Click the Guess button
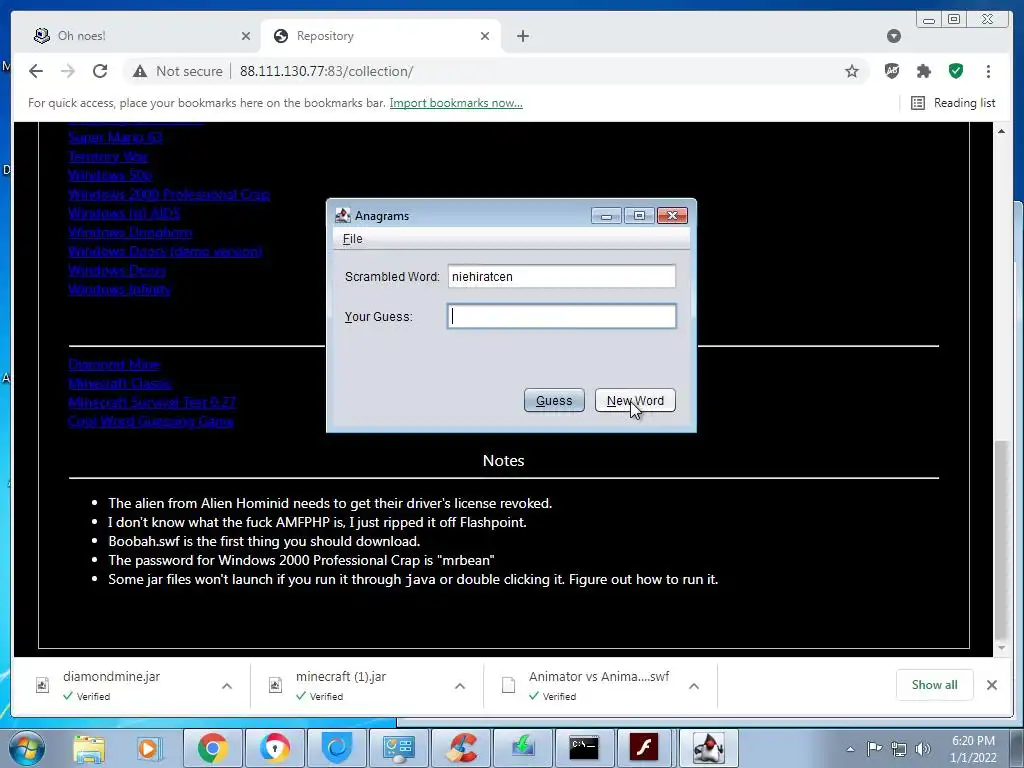The image size is (1024, 768). pyautogui.click(x=554, y=400)
